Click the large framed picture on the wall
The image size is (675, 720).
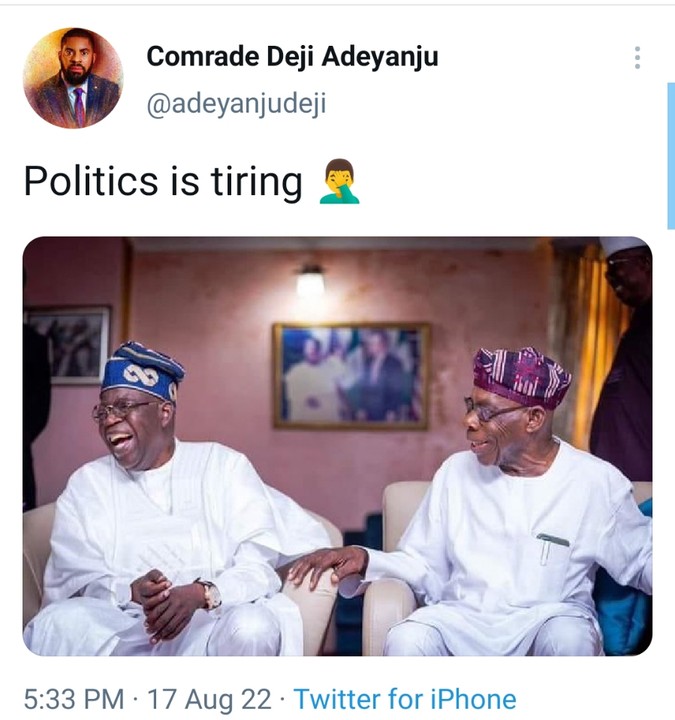[351, 374]
